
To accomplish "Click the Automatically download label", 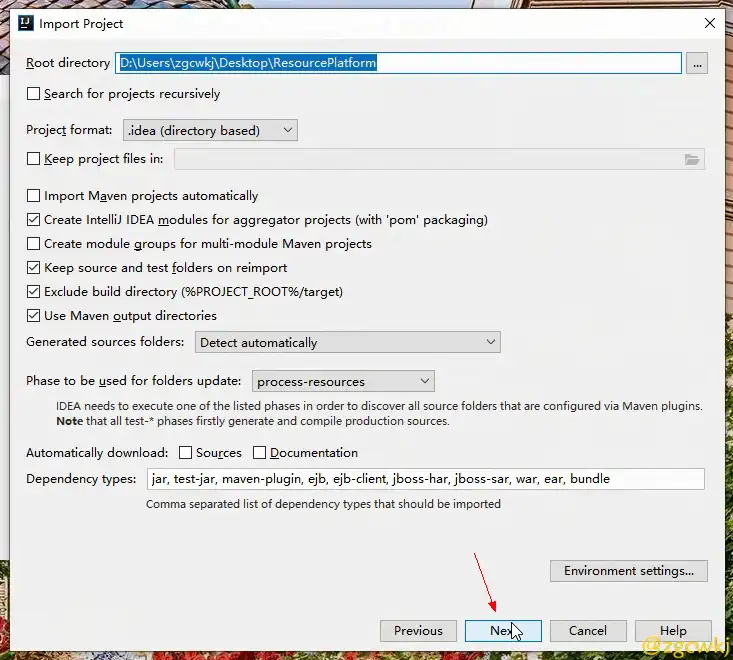I will (97, 453).
